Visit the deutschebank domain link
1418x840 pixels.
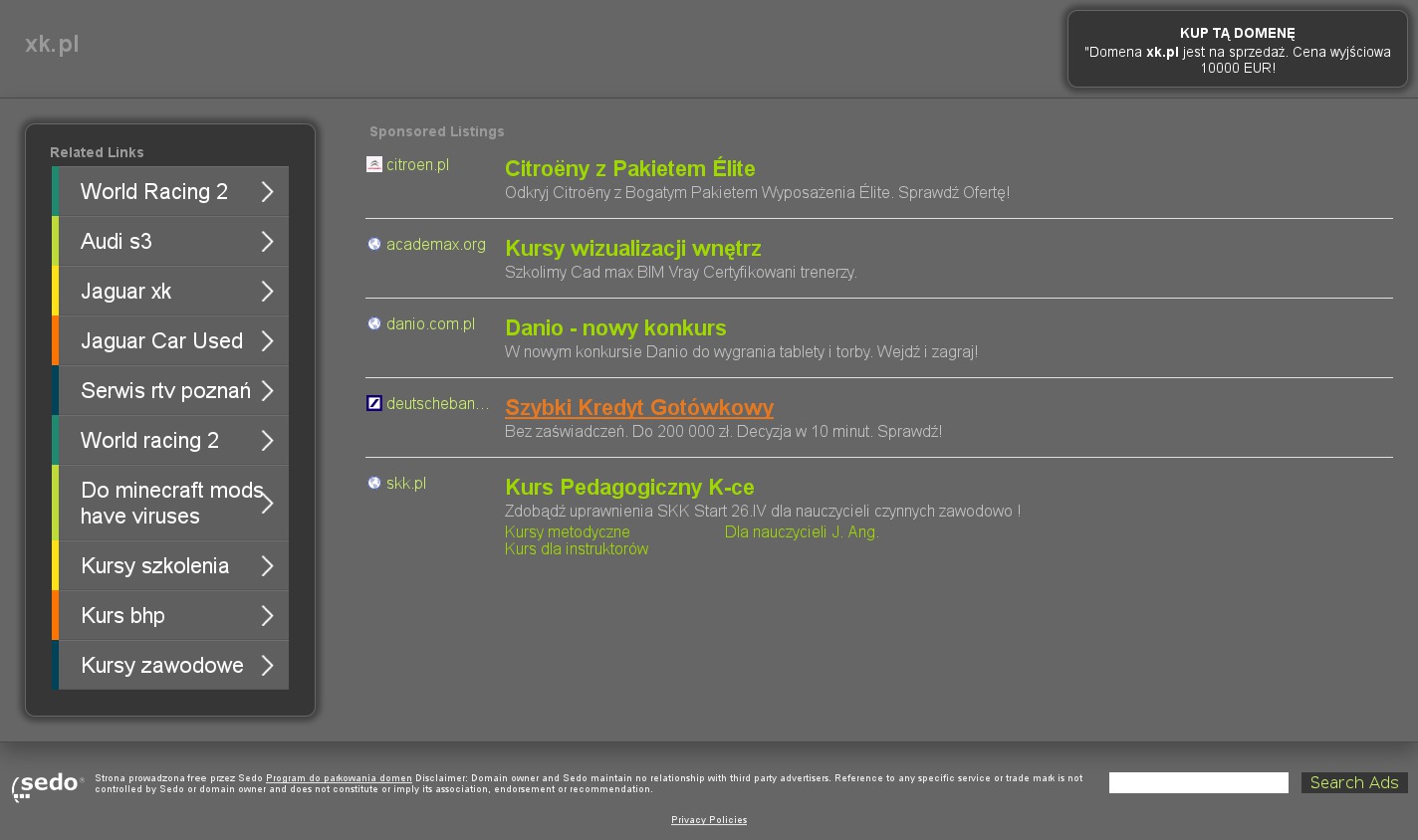click(438, 404)
